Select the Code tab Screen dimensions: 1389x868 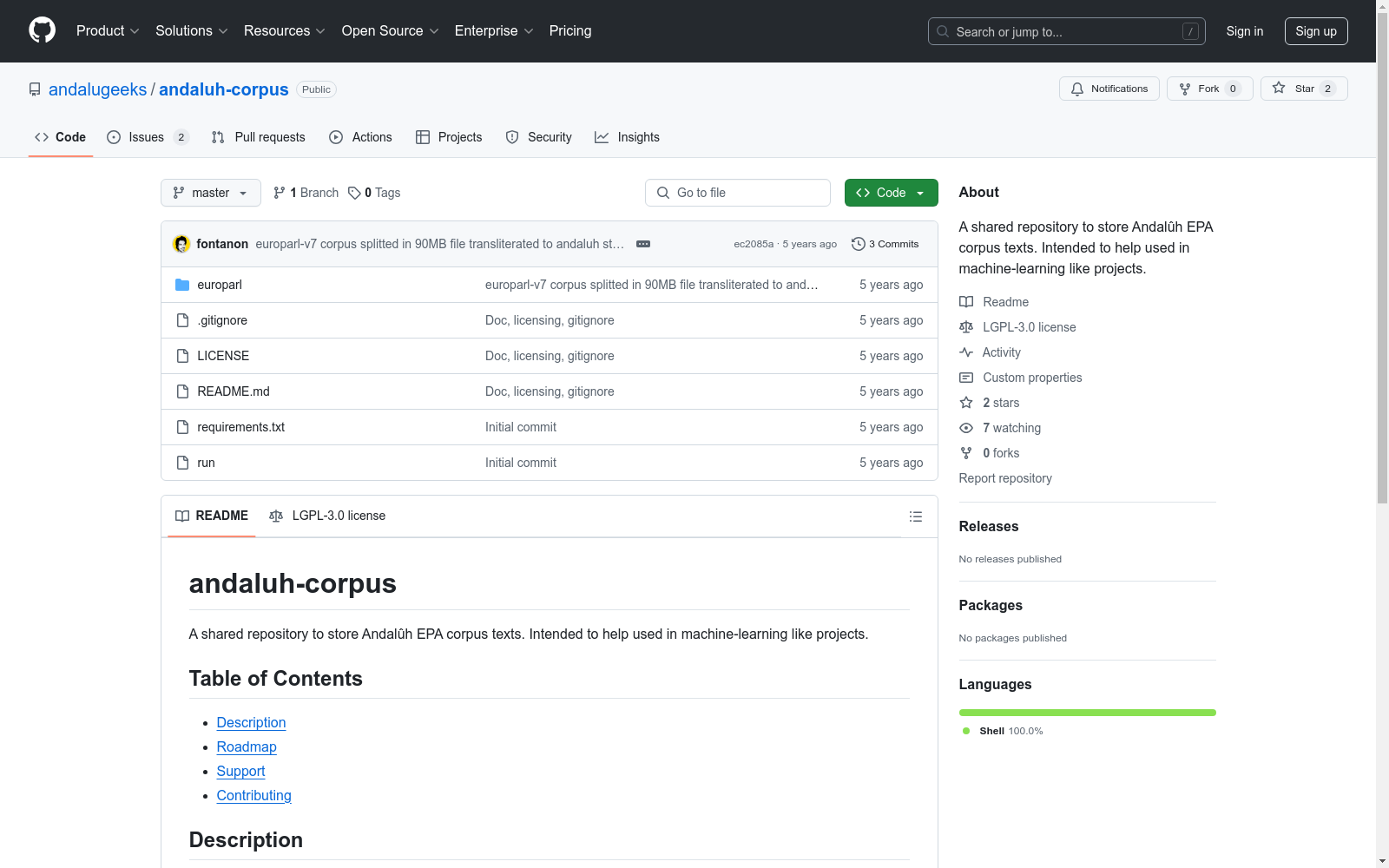61,137
